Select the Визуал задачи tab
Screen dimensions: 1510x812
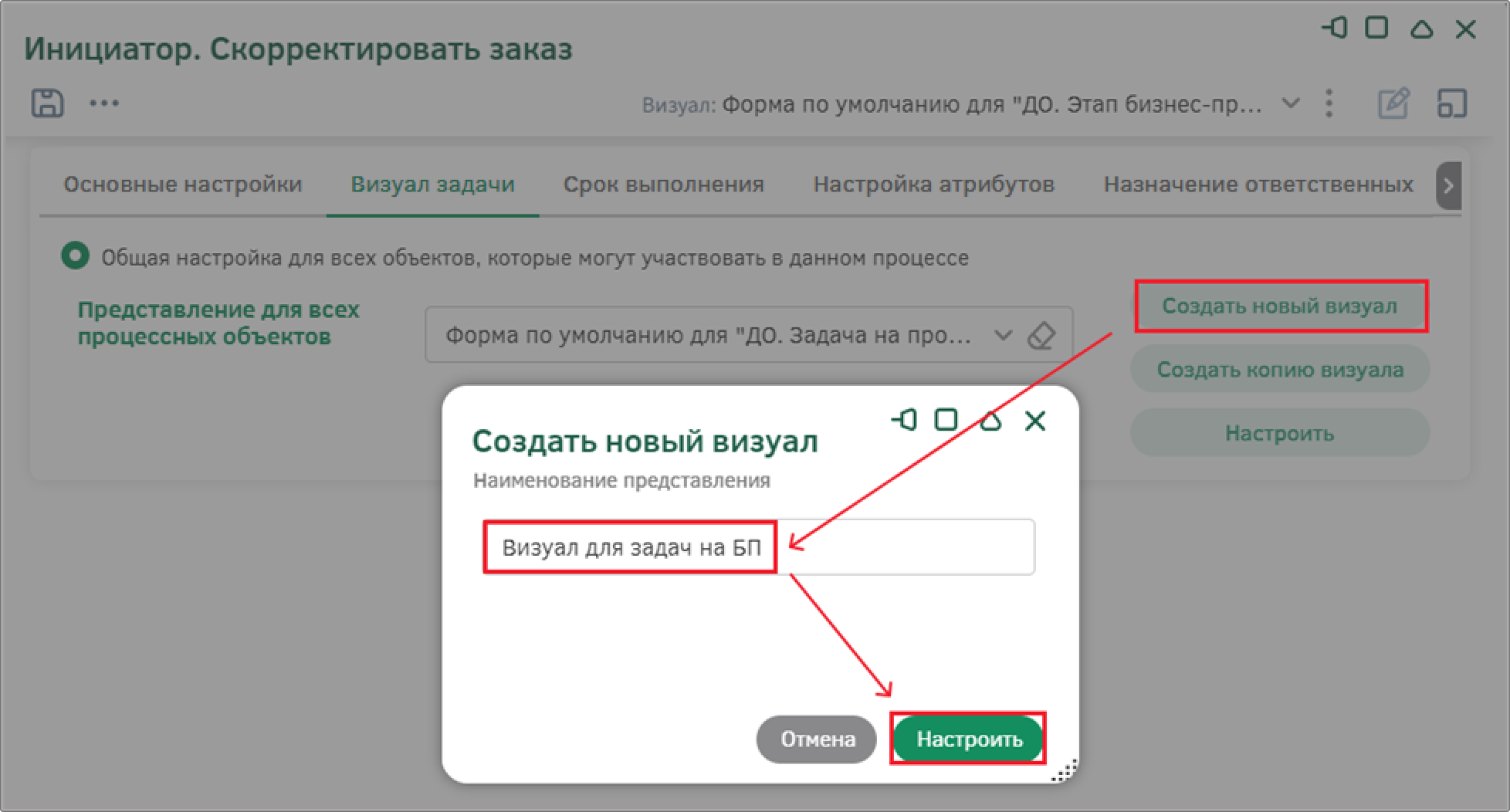[x=433, y=184]
